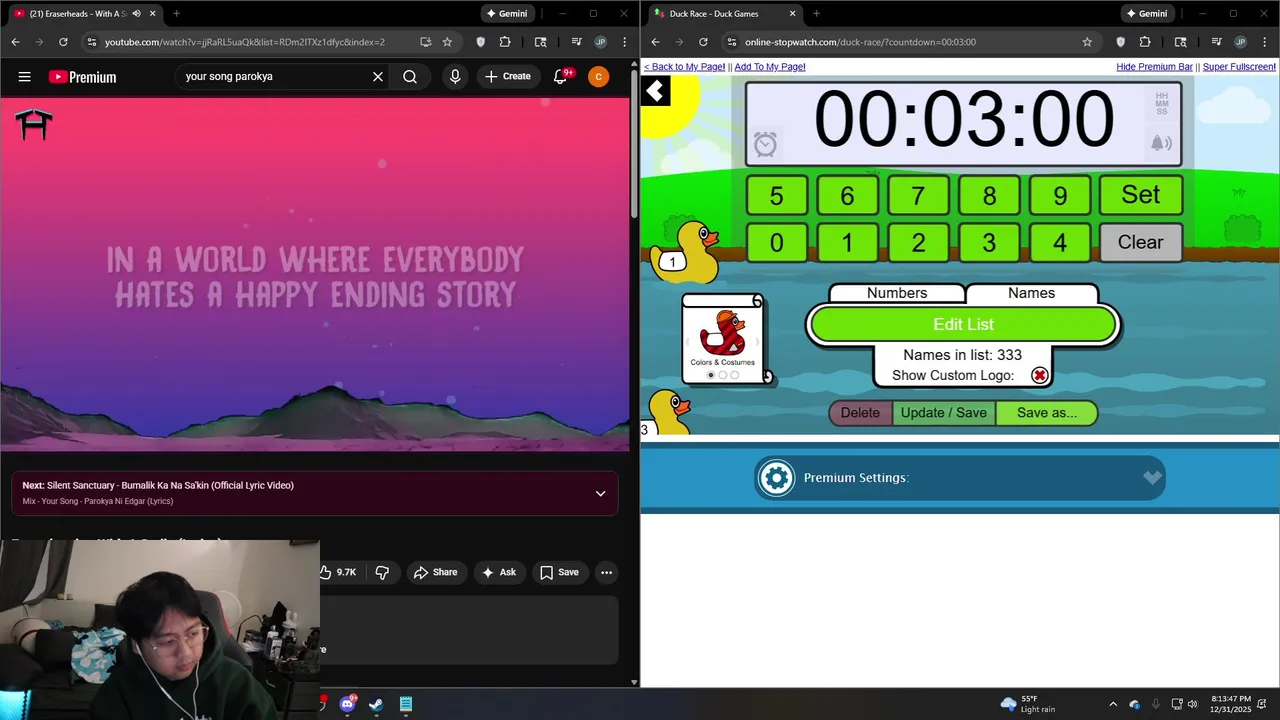
Task: Open Discord from the taskbar
Action: coord(347,704)
